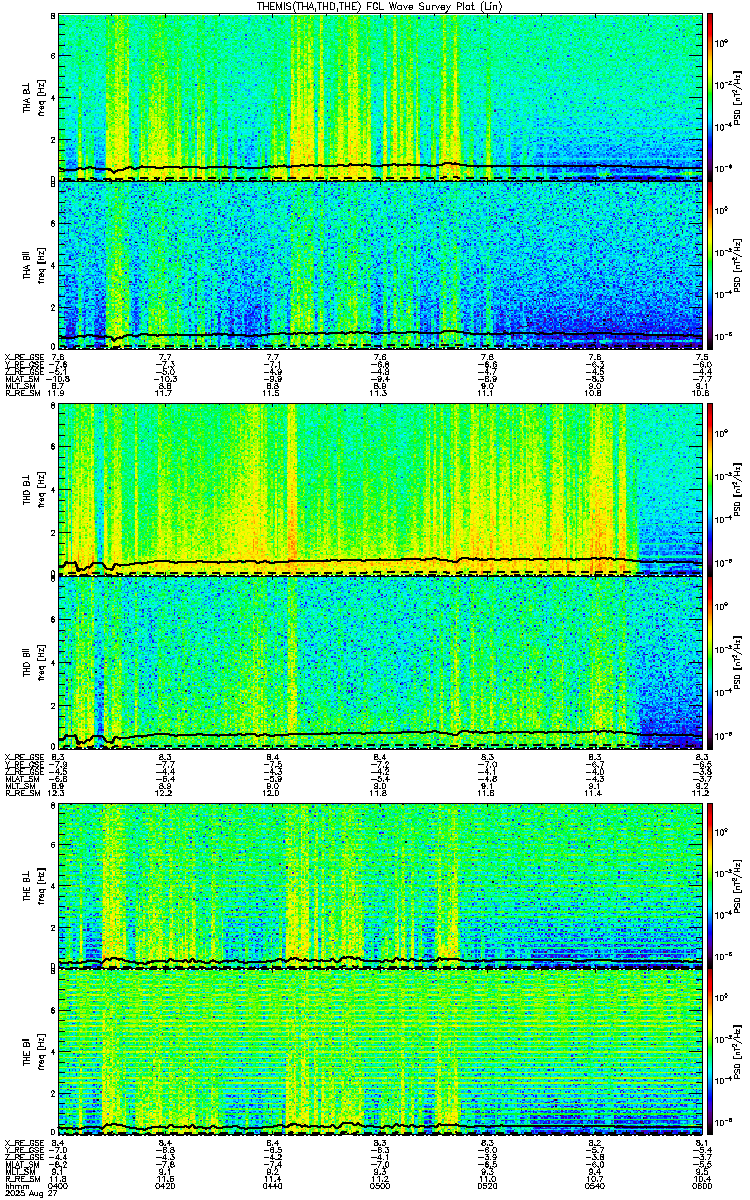Image resolution: width=750 pixels, height=1200 pixels.
Task: Click the 0400 time tick label
Action: pos(59,1186)
